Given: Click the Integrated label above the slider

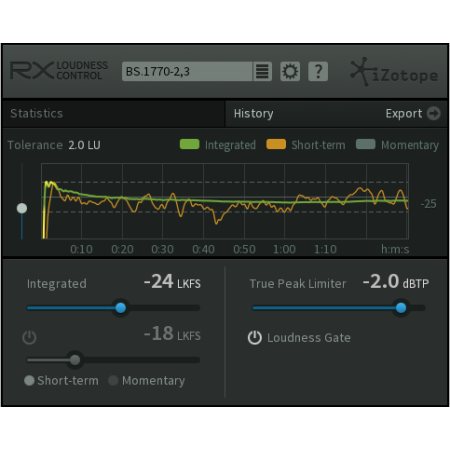Looking at the screenshot, I should [x=57, y=284].
